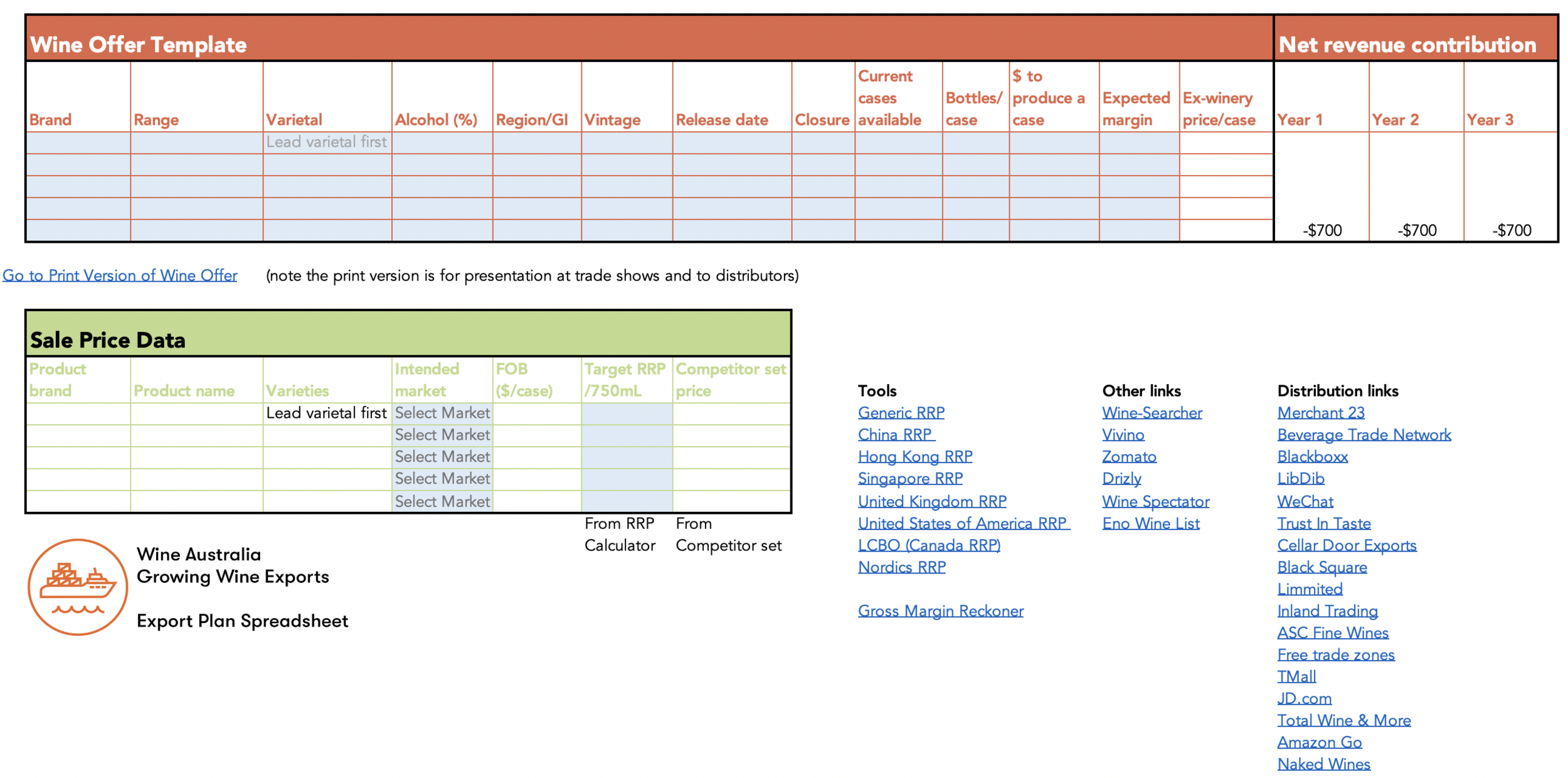Select last row Select Market dropdown cell

coord(442,501)
